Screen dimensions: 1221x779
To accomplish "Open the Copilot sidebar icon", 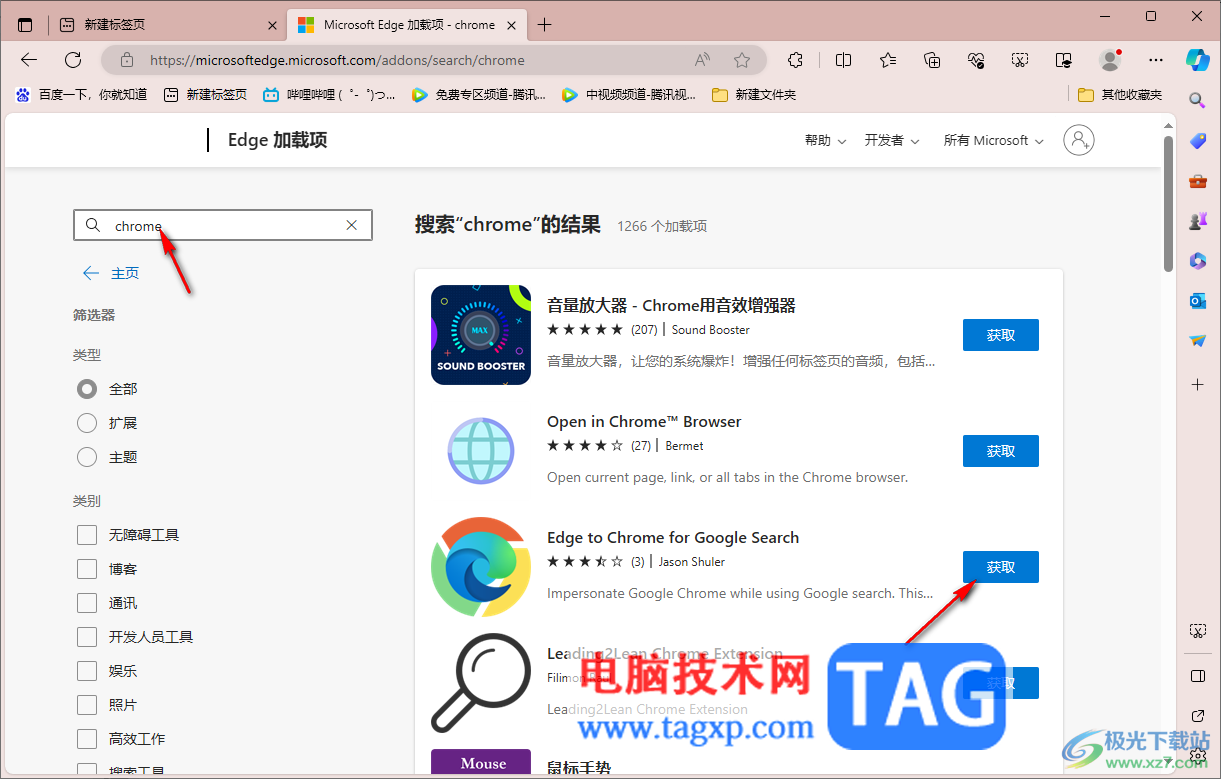I will coord(1198,59).
